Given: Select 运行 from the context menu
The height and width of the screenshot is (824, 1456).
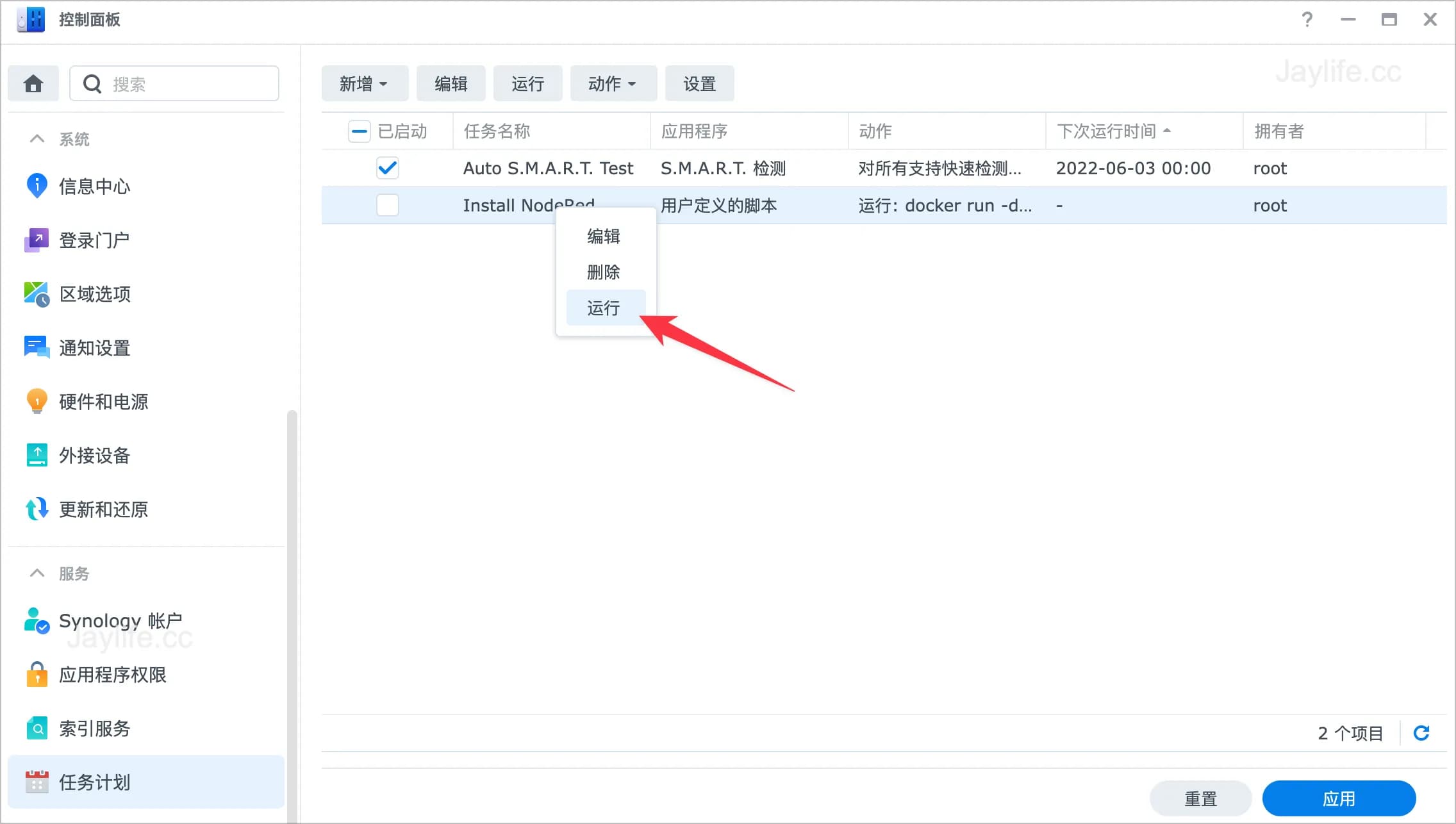Looking at the screenshot, I should tap(604, 308).
